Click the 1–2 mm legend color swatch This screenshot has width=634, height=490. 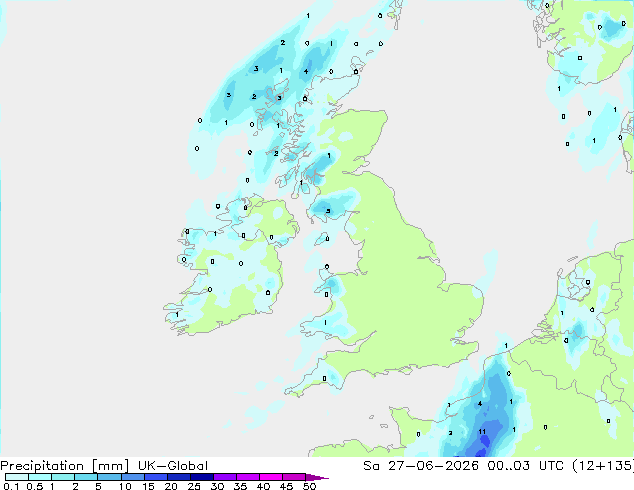pyautogui.click(x=63, y=477)
